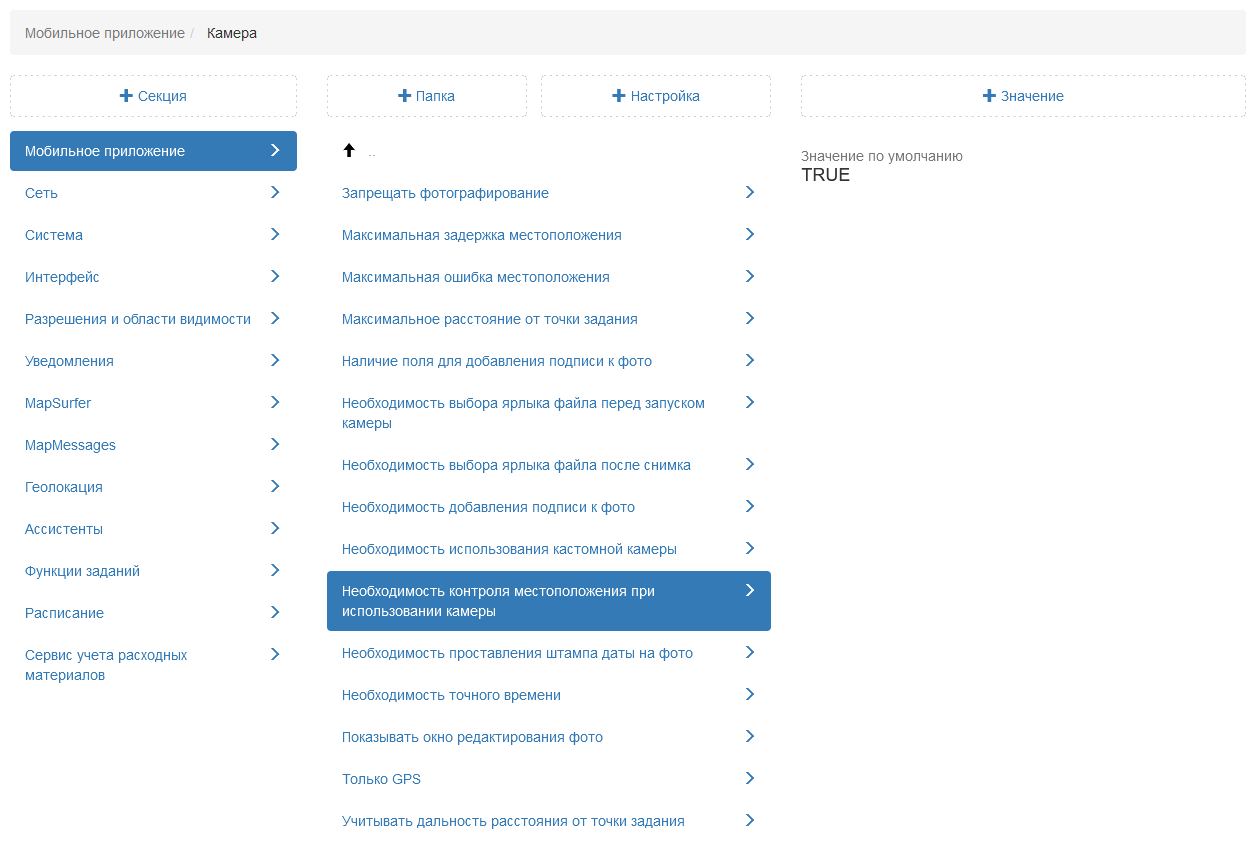Click chevron next to Запрещать фотографирование
The width and height of the screenshot is (1256, 861).
pyautogui.click(x=750, y=192)
